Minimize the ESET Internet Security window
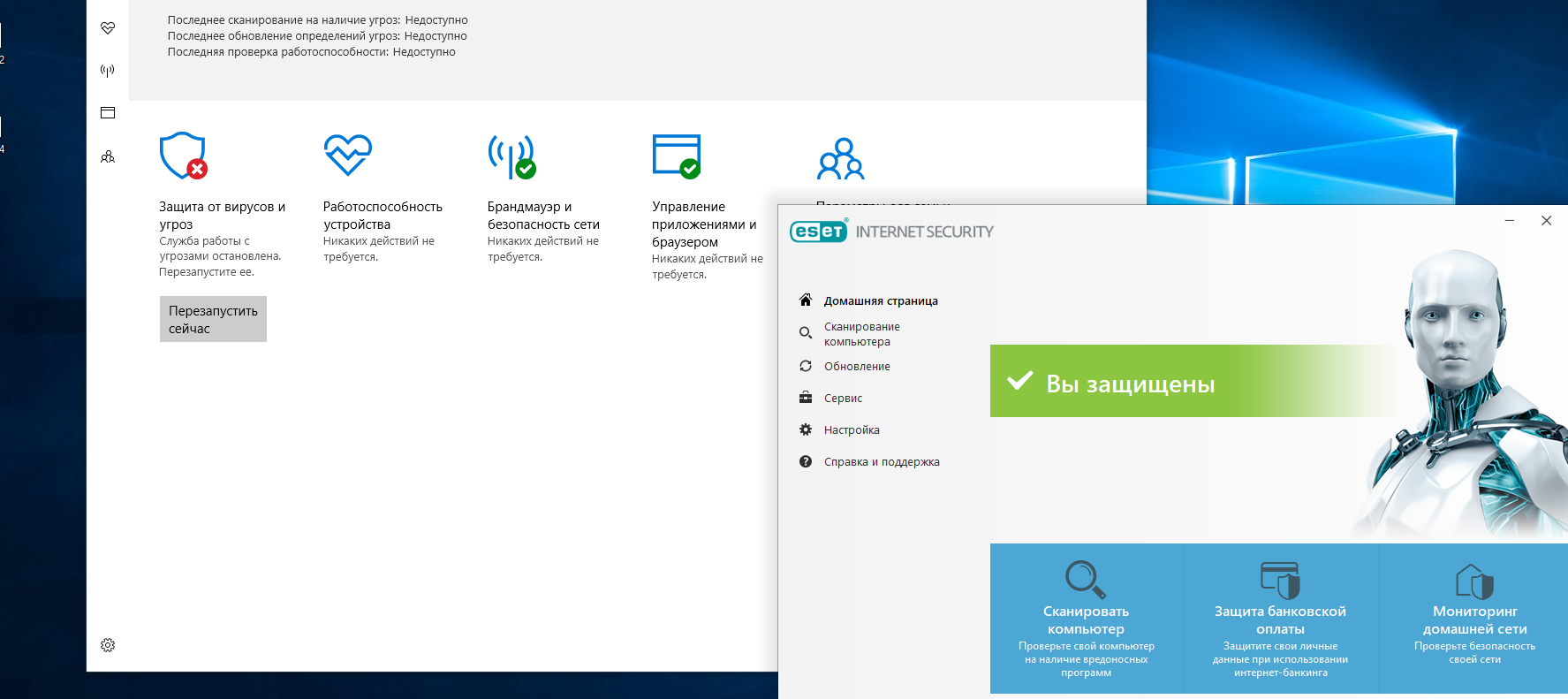The width and height of the screenshot is (1568, 699). point(1510,220)
